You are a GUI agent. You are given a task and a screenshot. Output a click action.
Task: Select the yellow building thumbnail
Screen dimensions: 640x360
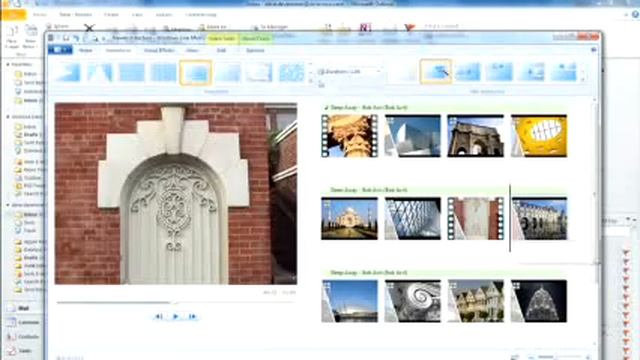tap(539, 136)
